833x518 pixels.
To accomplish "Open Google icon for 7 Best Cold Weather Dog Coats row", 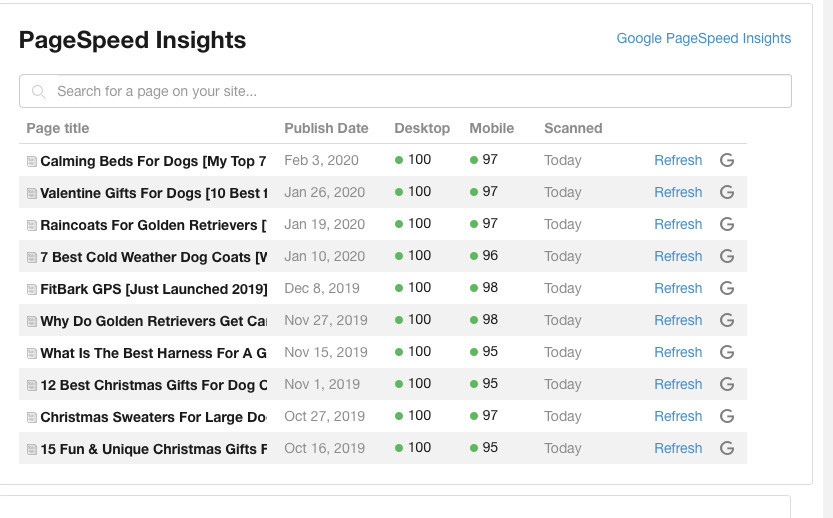I will [x=727, y=256].
